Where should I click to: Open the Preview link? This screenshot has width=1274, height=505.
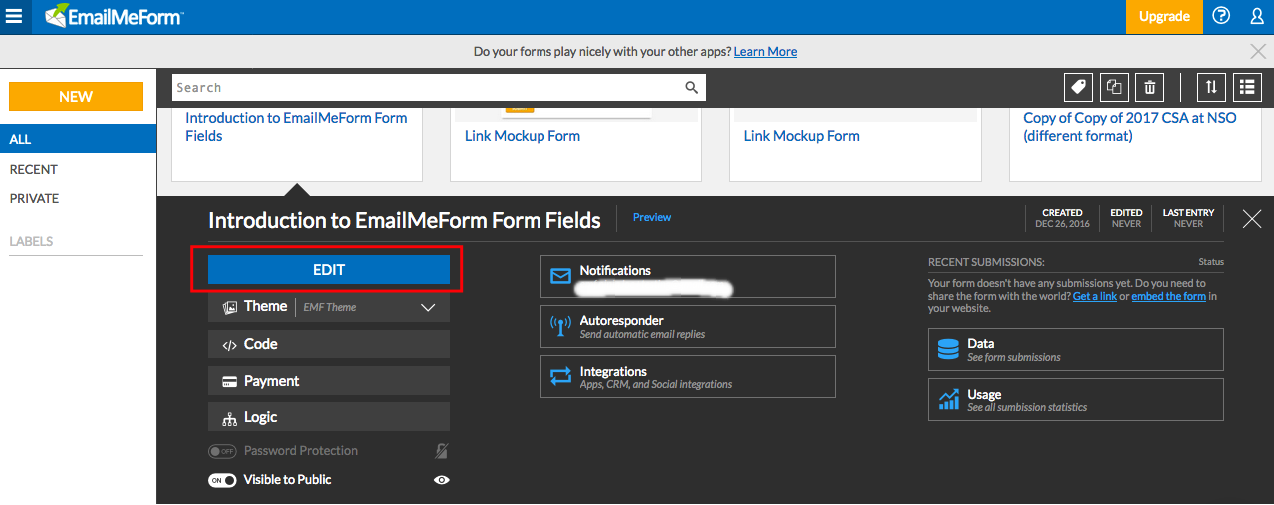click(x=652, y=217)
